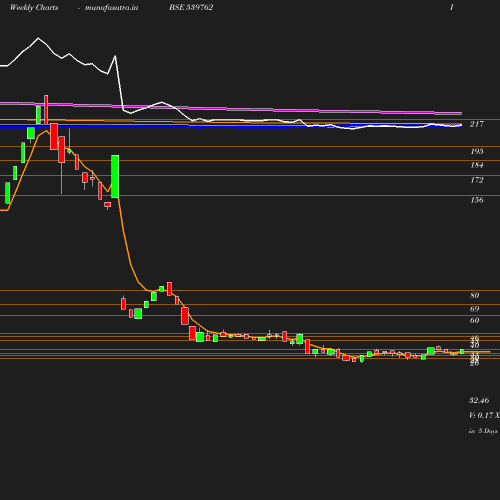The height and width of the screenshot is (500, 500).
Task: Click the 69 price level label
Action: click(475, 309)
